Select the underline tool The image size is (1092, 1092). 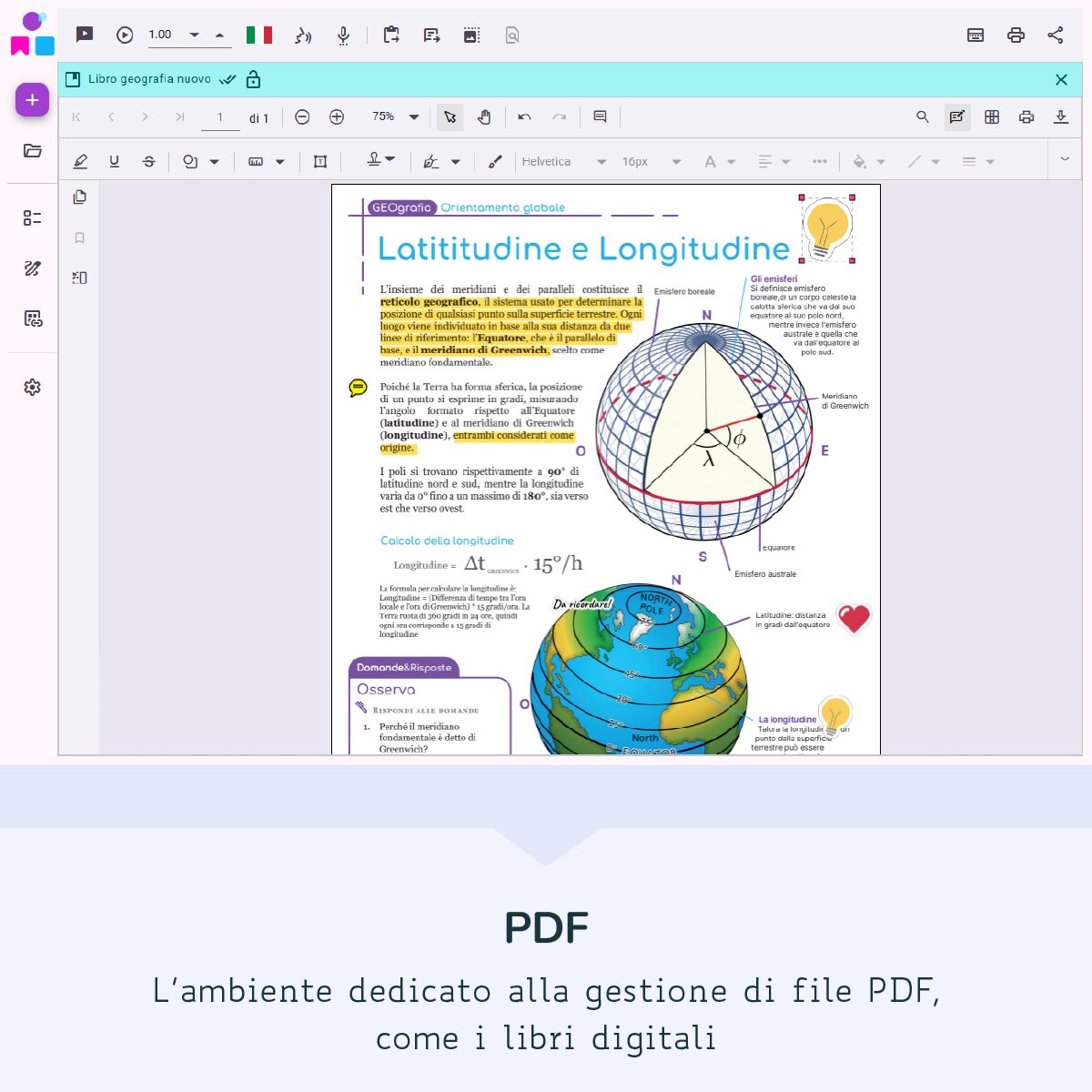114,161
